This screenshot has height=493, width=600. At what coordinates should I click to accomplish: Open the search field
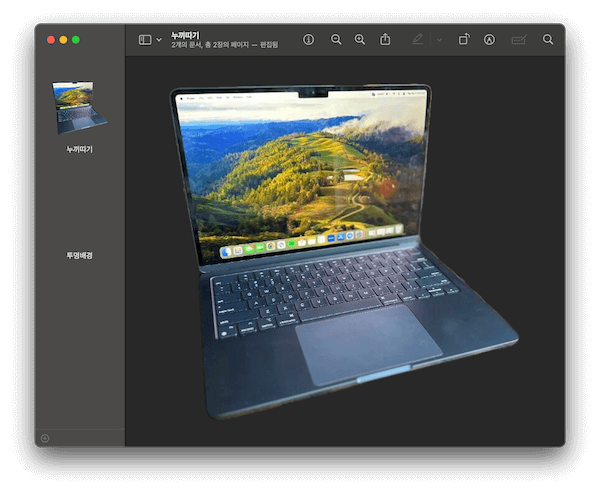[x=548, y=39]
